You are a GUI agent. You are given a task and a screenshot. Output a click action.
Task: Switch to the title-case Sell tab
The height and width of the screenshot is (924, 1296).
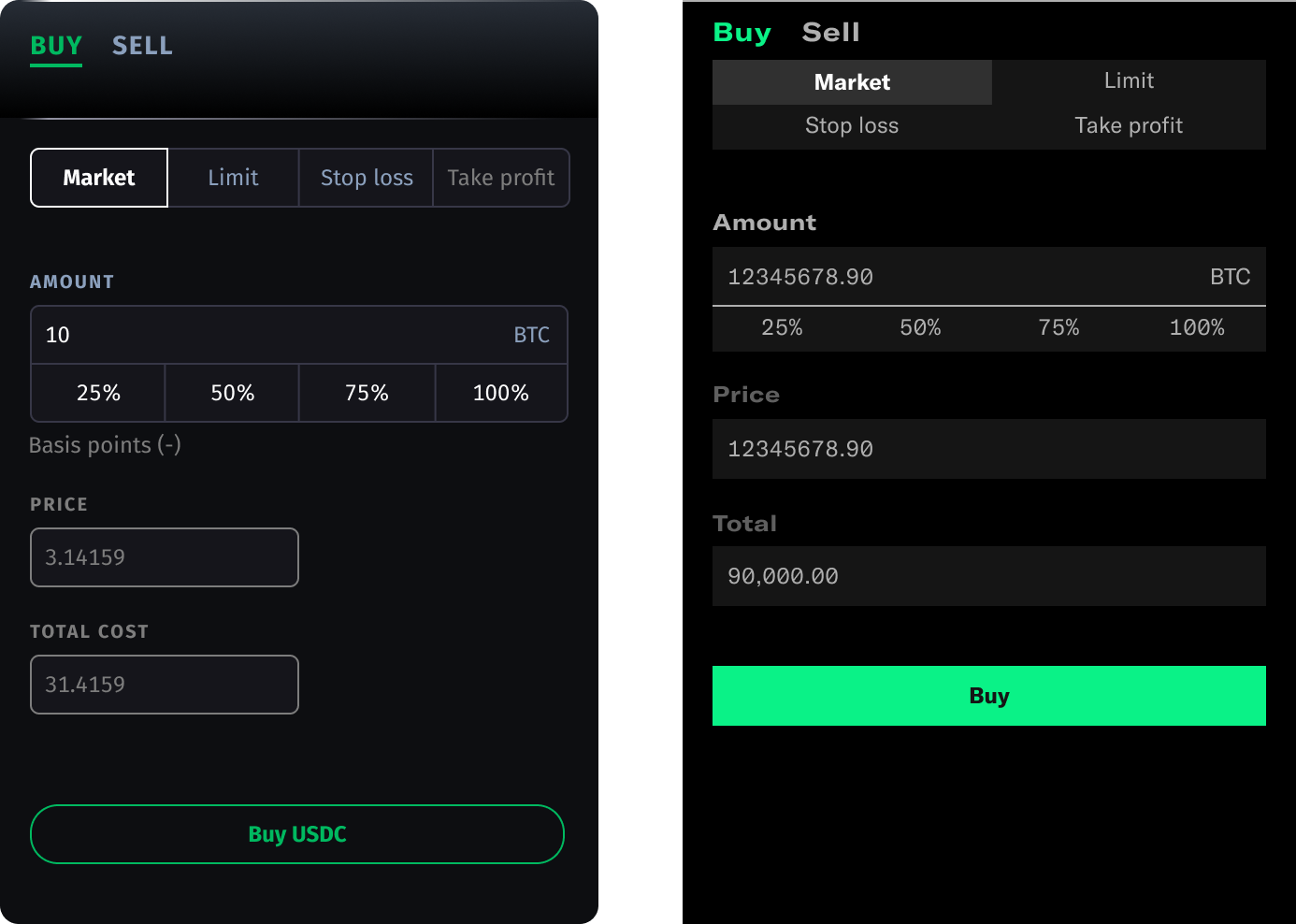coord(830,33)
